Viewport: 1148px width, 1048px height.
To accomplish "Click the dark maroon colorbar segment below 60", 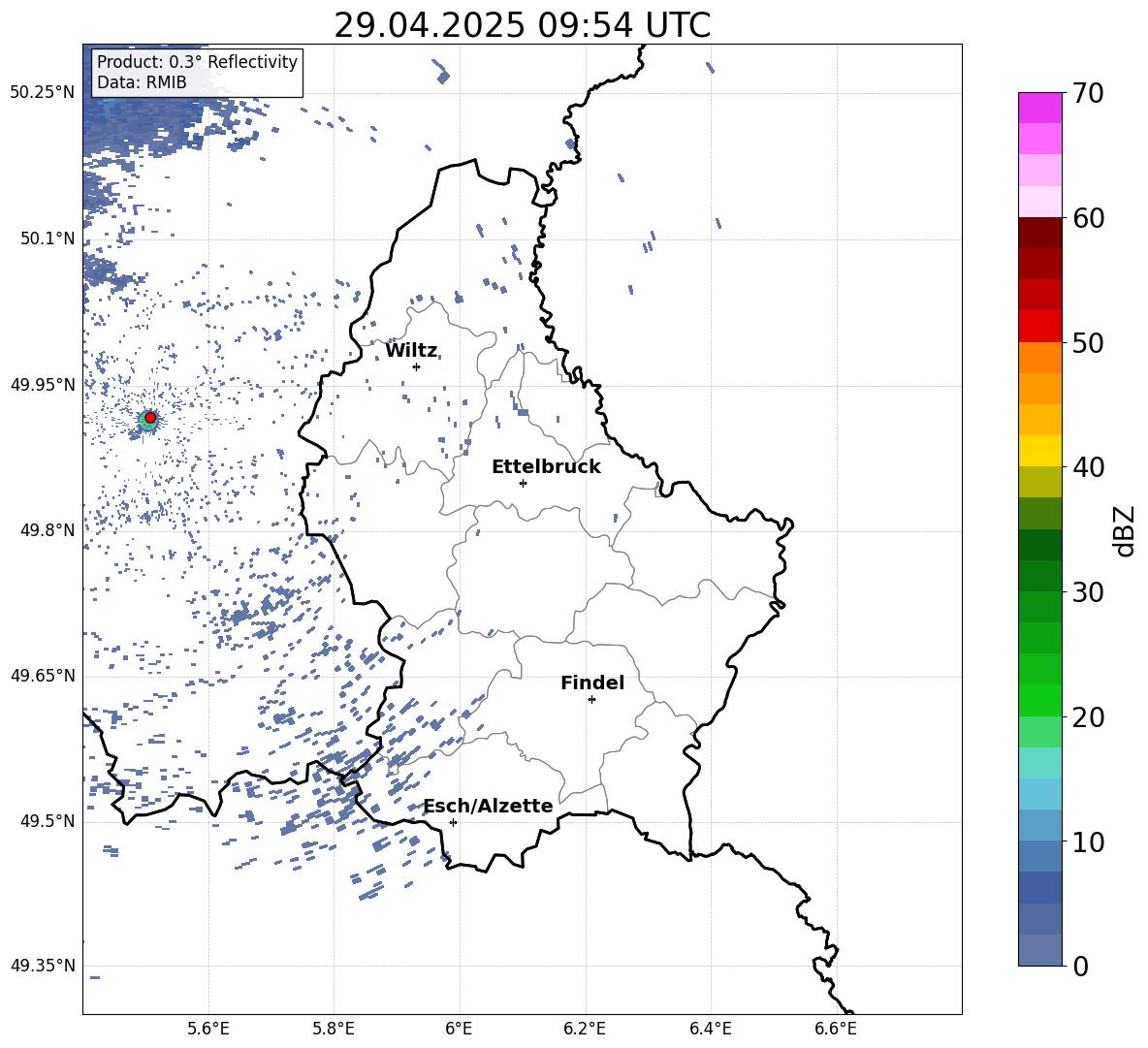I will (1039, 233).
